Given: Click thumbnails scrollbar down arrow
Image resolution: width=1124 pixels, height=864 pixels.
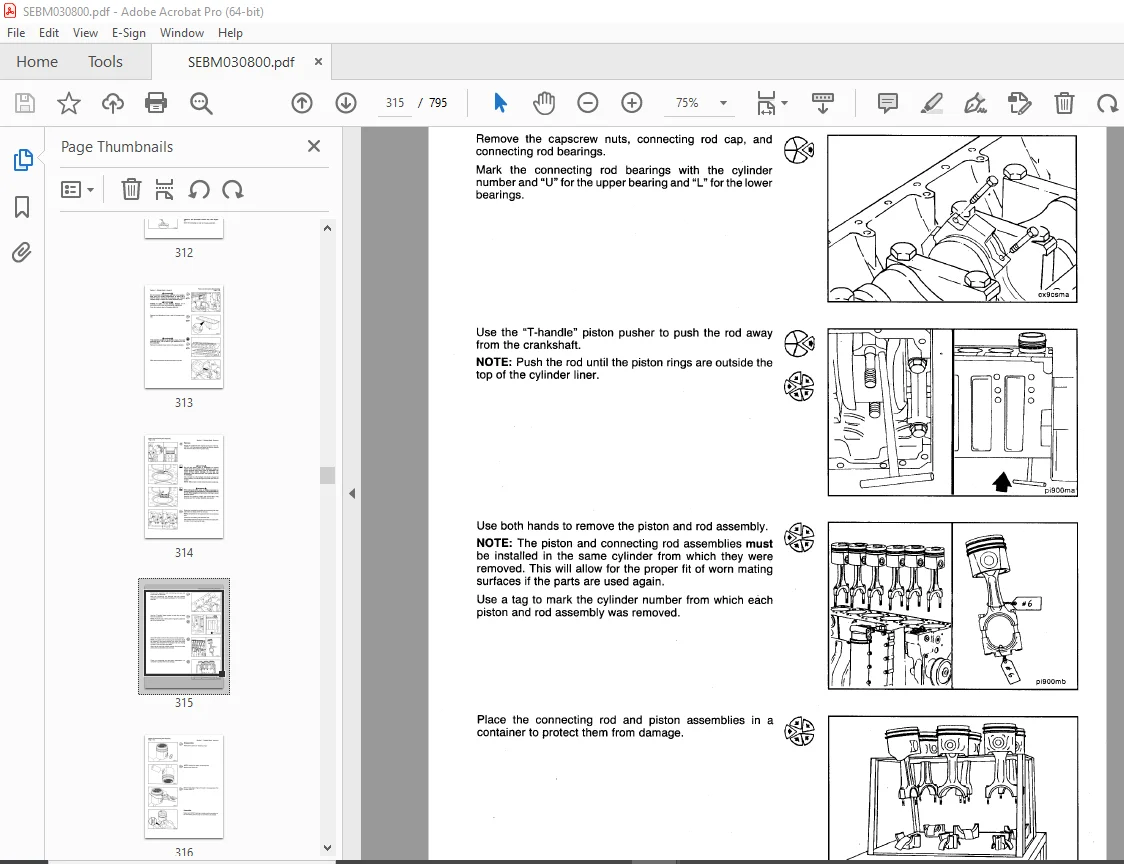Looking at the screenshot, I should click(x=328, y=848).
